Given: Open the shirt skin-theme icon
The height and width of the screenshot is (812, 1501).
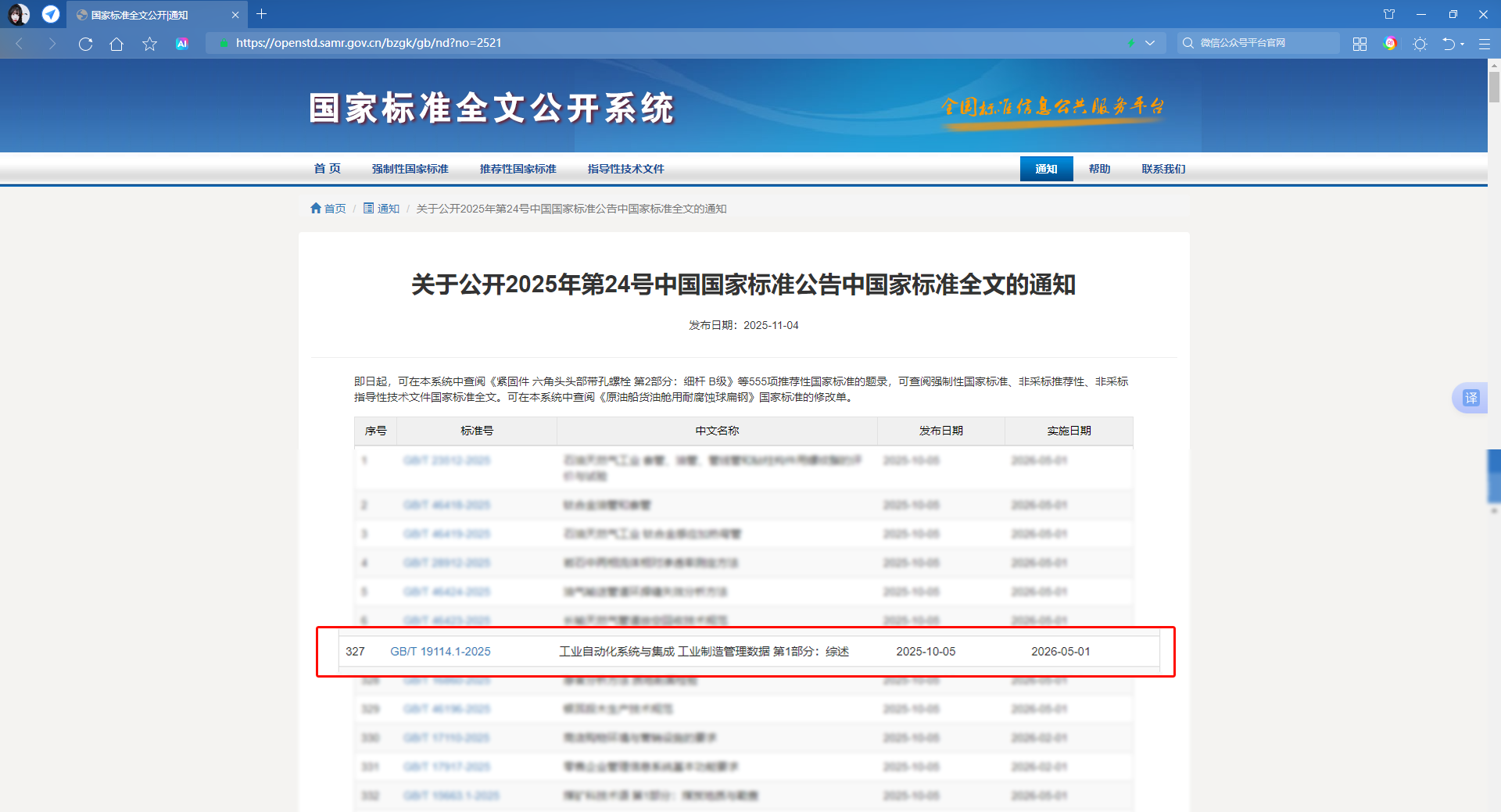Looking at the screenshot, I should pyautogui.click(x=1389, y=14).
